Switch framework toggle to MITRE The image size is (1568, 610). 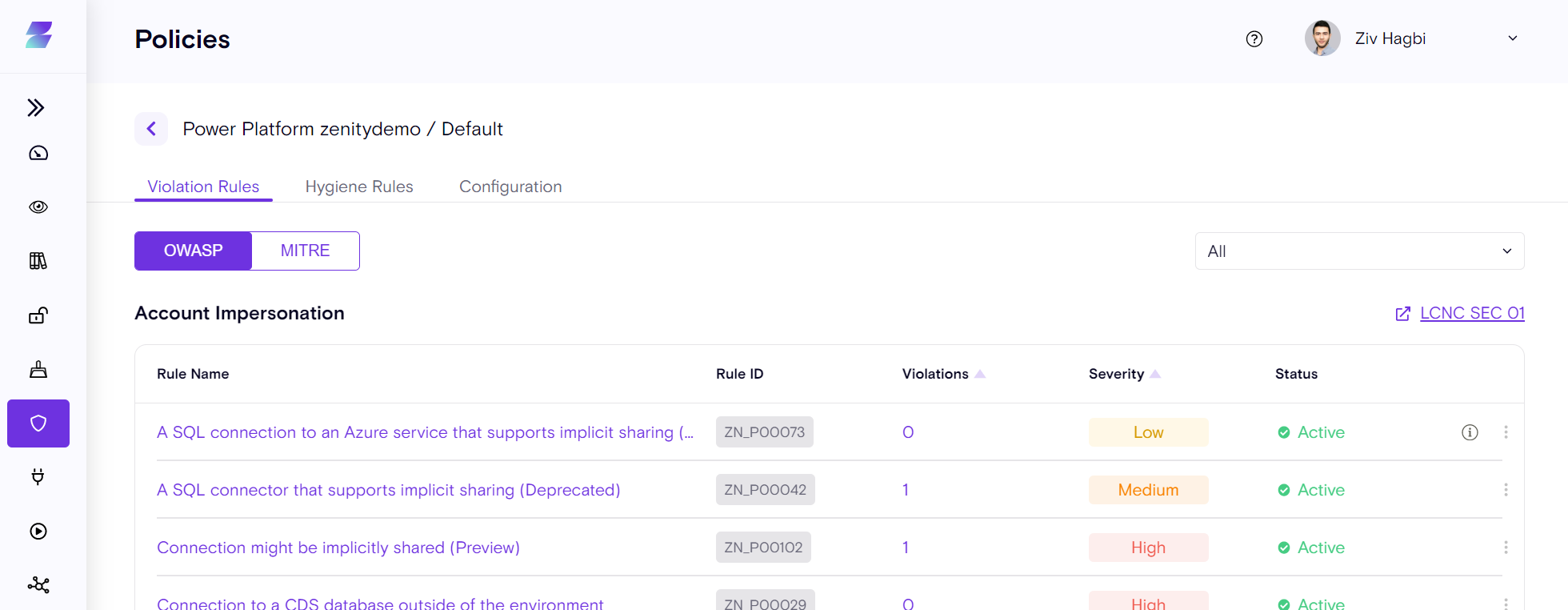coord(305,251)
